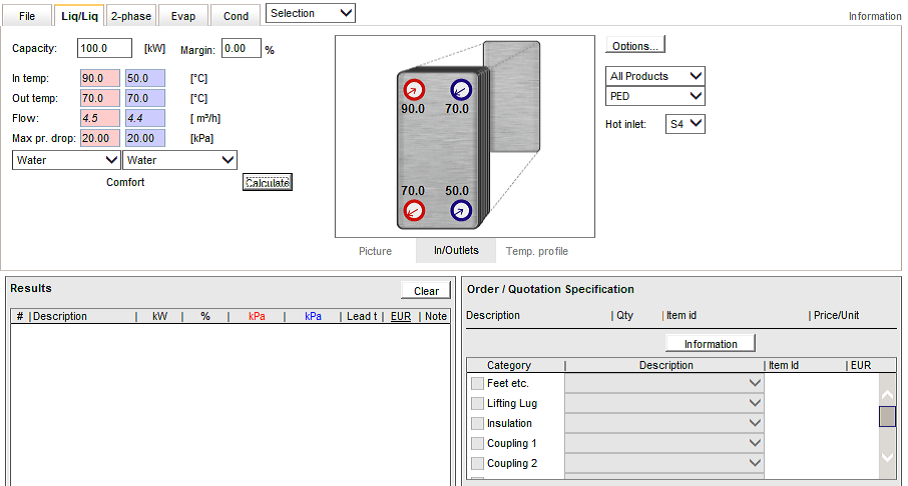This screenshot has width=908, height=486.
Task: Clear the results list
Action: click(x=426, y=291)
